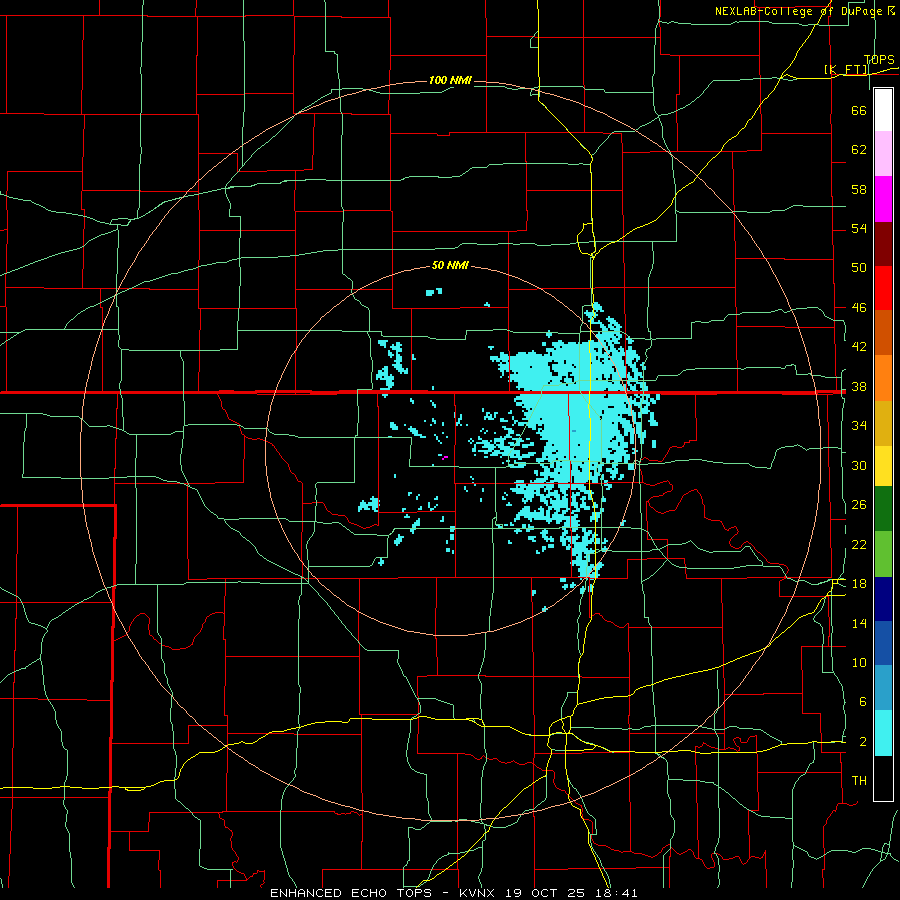Click the white swatch in the tops legend
This screenshot has height=900, width=900.
click(x=883, y=110)
